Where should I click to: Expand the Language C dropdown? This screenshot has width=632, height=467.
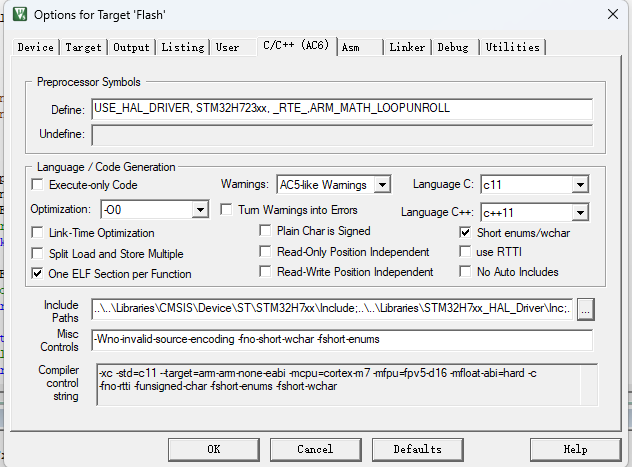click(579, 185)
